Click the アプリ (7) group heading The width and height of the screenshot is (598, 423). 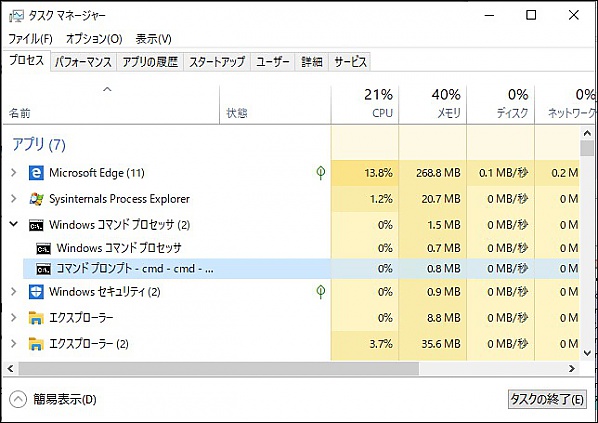click(39, 145)
